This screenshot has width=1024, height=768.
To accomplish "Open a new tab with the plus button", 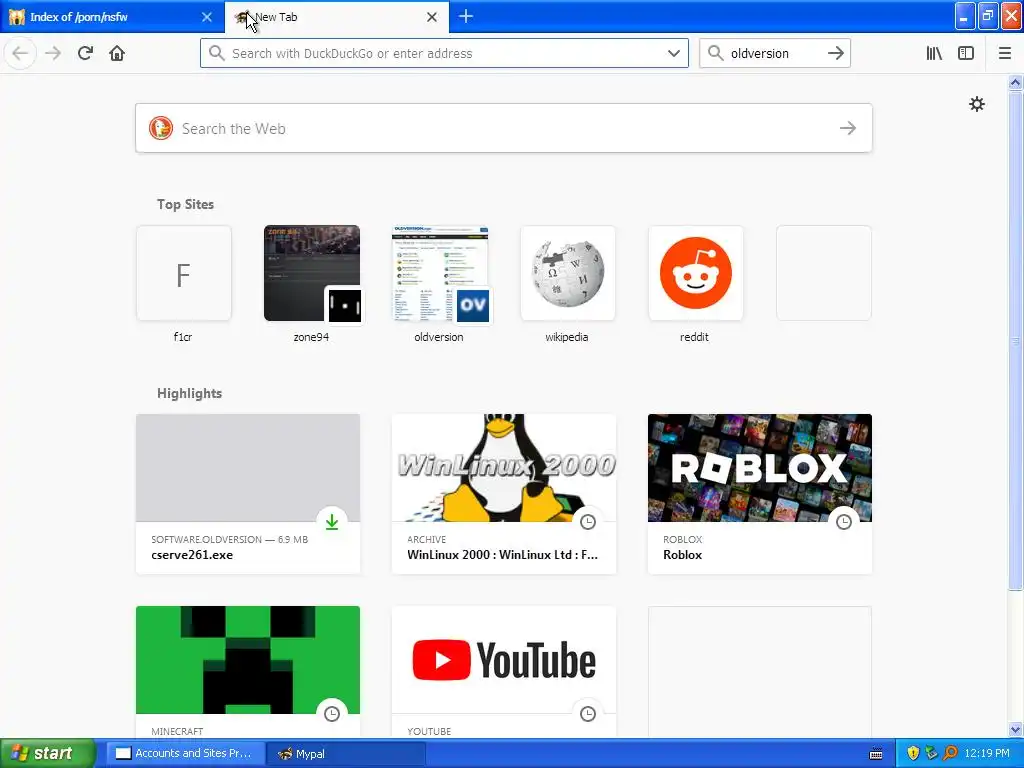I will pos(466,16).
